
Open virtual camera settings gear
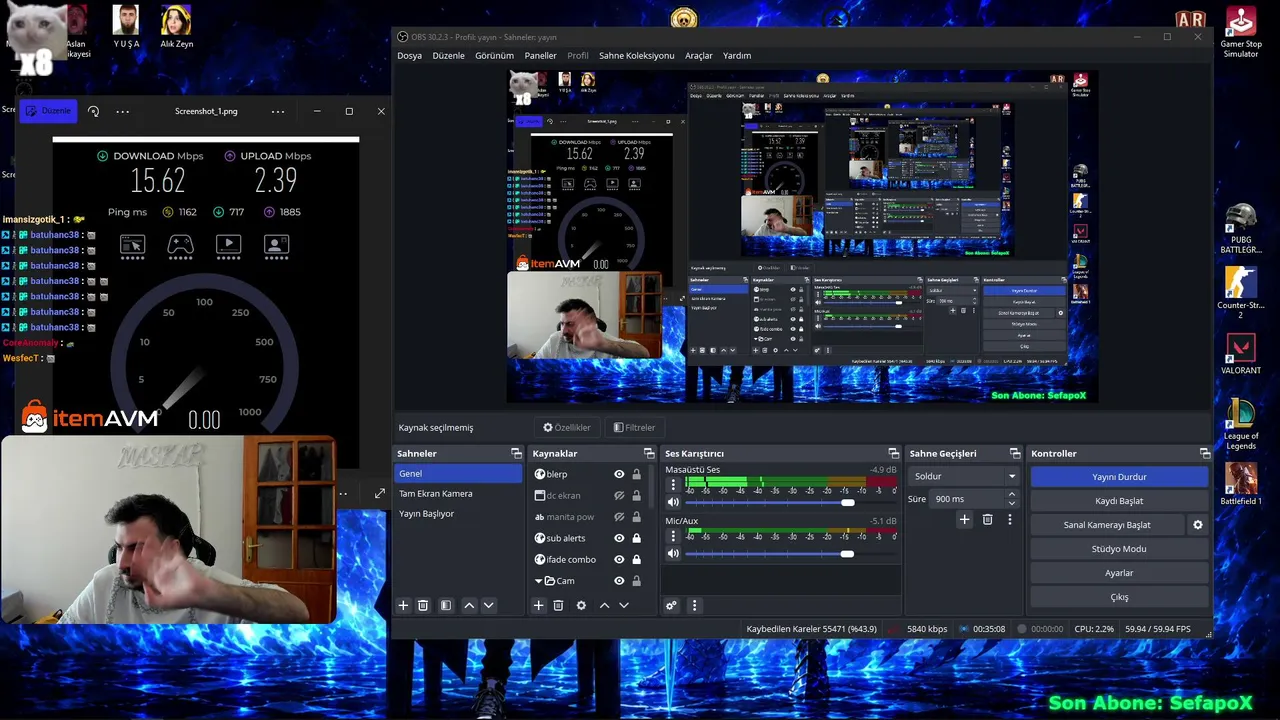(1198, 525)
